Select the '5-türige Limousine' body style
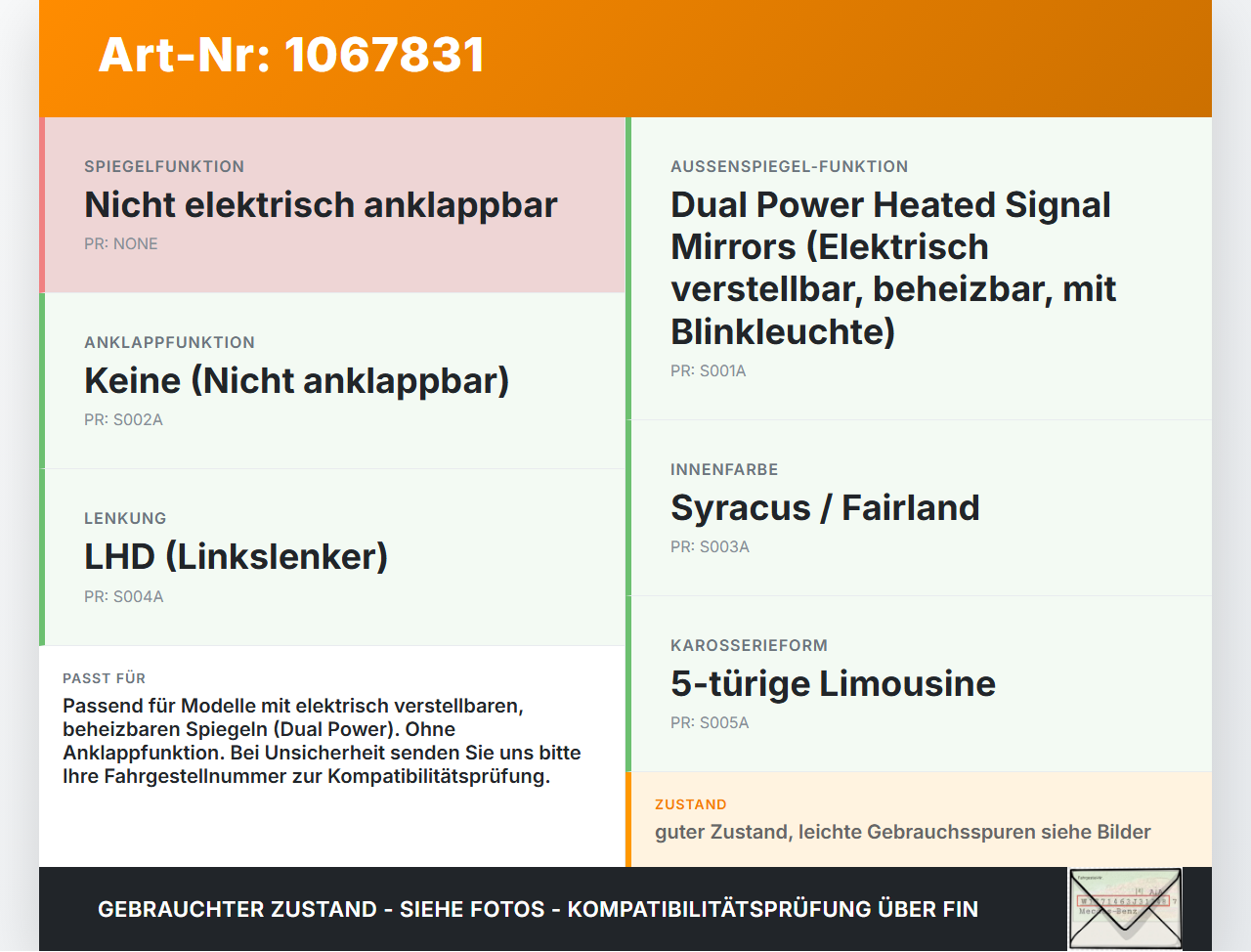1251x952 pixels. click(x=833, y=684)
